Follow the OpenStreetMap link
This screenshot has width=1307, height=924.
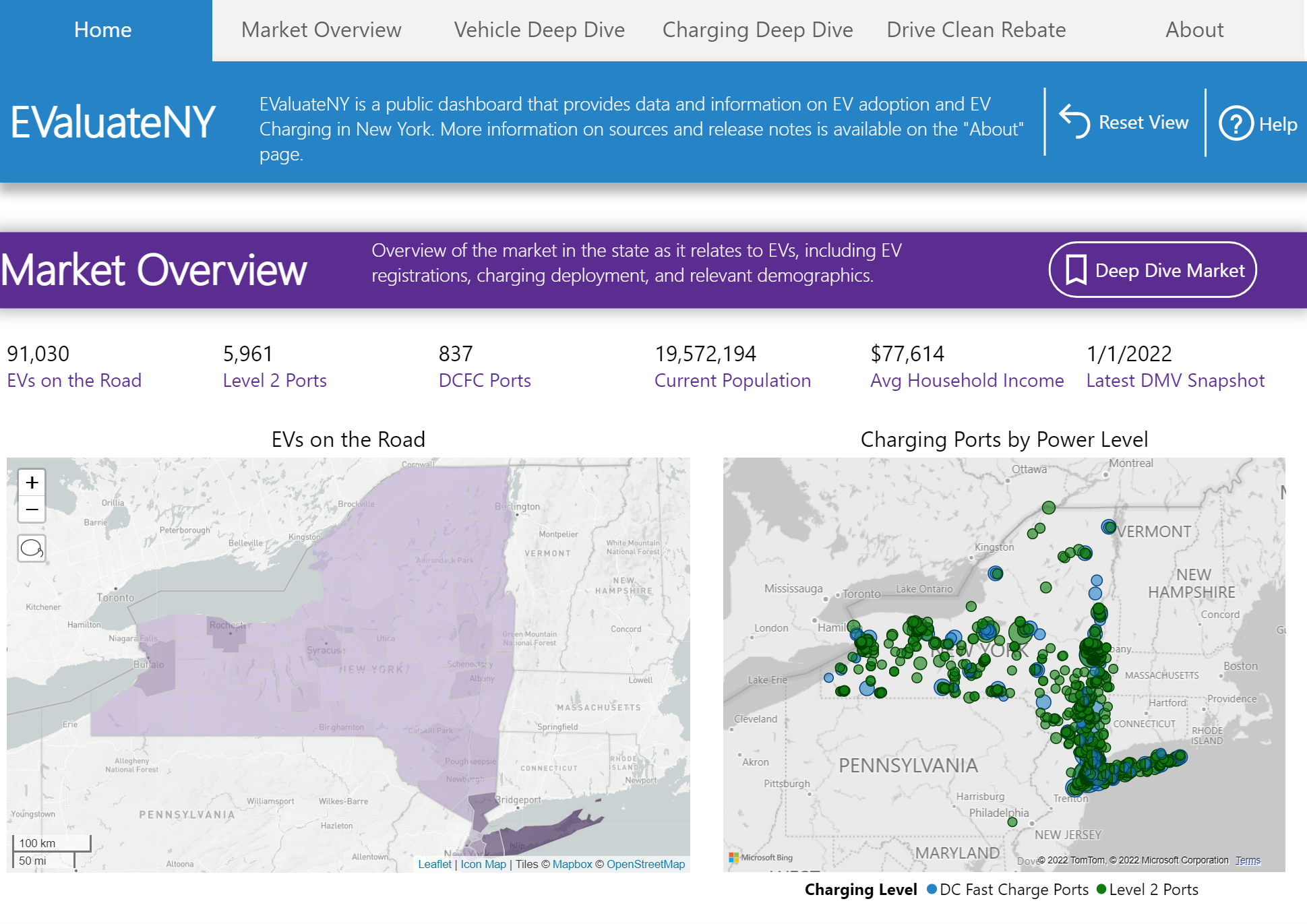pos(646,864)
